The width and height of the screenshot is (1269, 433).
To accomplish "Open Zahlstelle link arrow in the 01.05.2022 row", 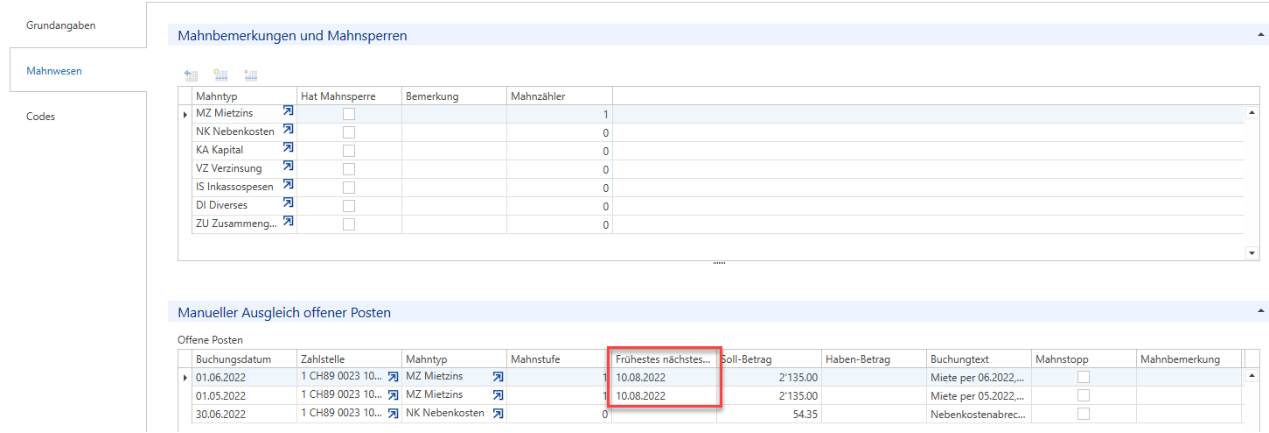I will point(393,395).
